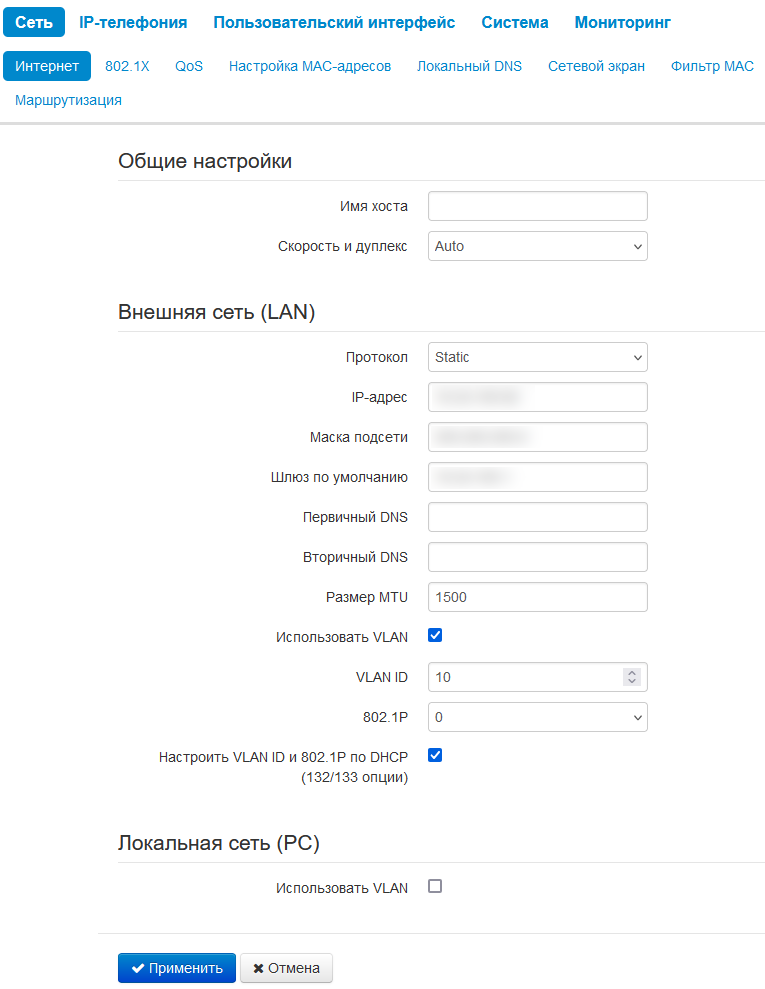Open the Система menu
This screenshot has height=989, width=765.
click(x=514, y=22)
